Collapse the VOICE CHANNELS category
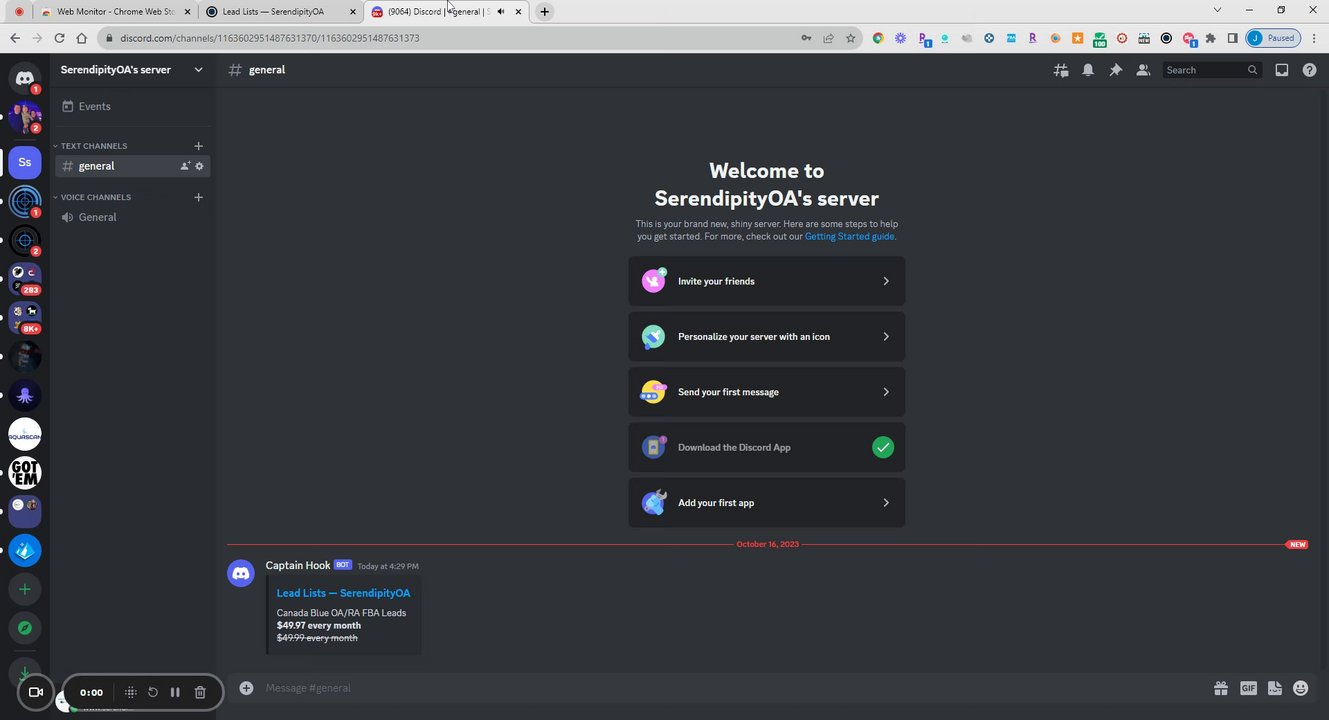This screenshot has height=720, width=1329. coord(92,197)
